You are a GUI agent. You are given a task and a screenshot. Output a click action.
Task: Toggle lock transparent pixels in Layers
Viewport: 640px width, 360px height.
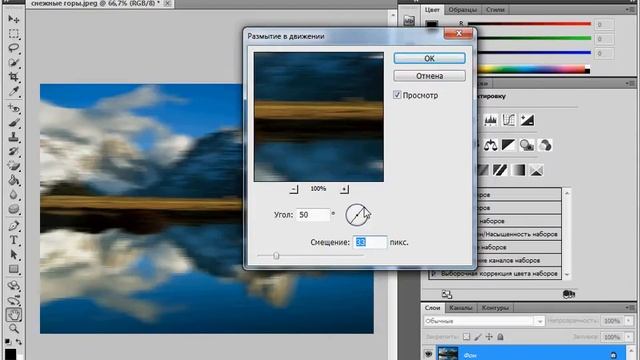point(466,337)
